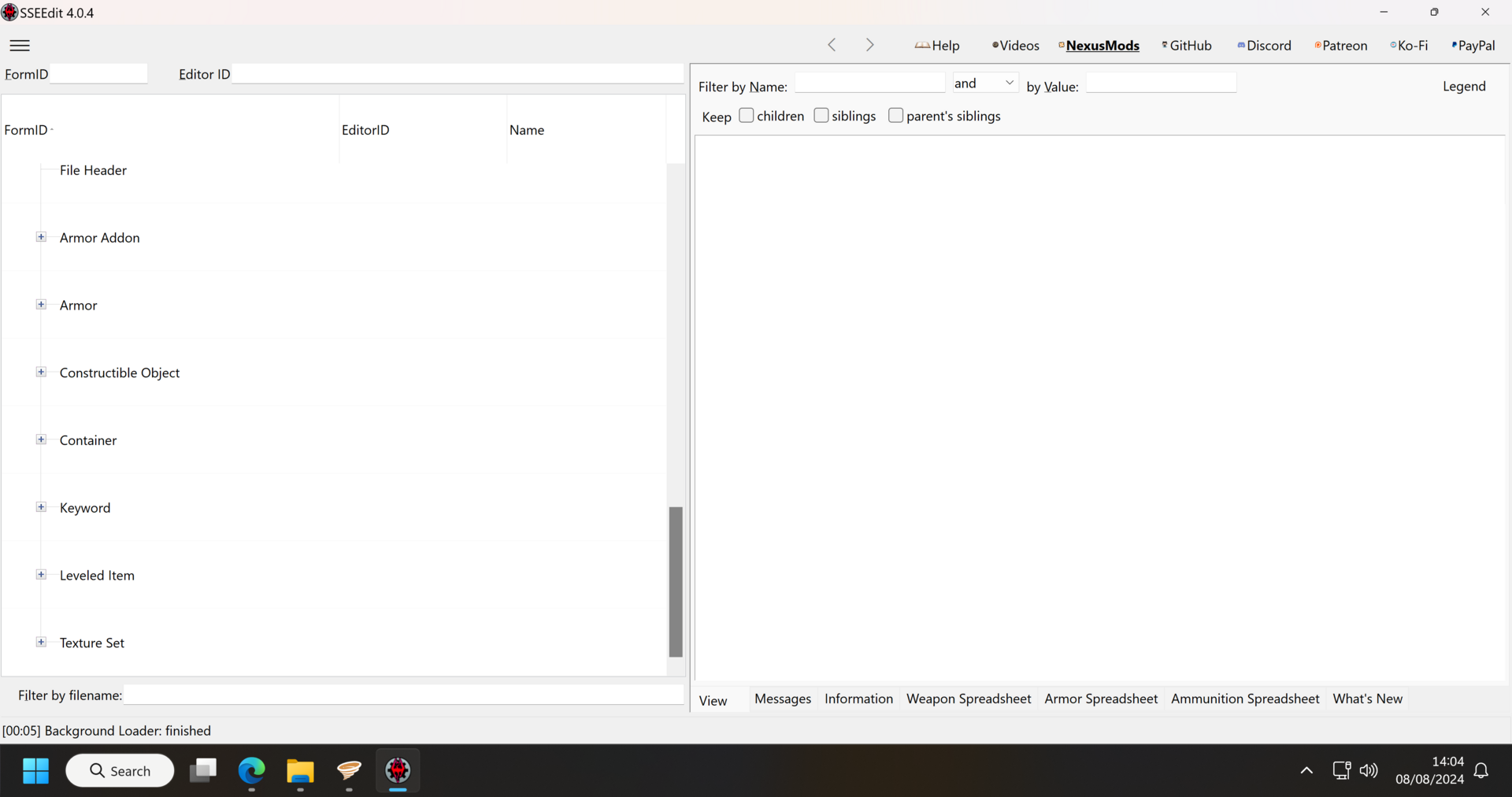Open the notifications bell icon
The height and width of the screenshot is (797, 1512).
click(1481, 770)
